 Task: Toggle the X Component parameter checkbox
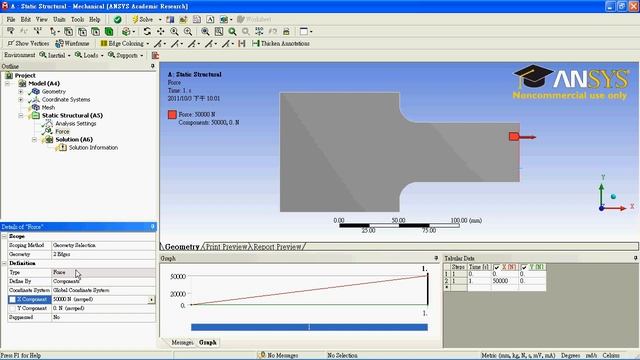(x=12, y=299)
